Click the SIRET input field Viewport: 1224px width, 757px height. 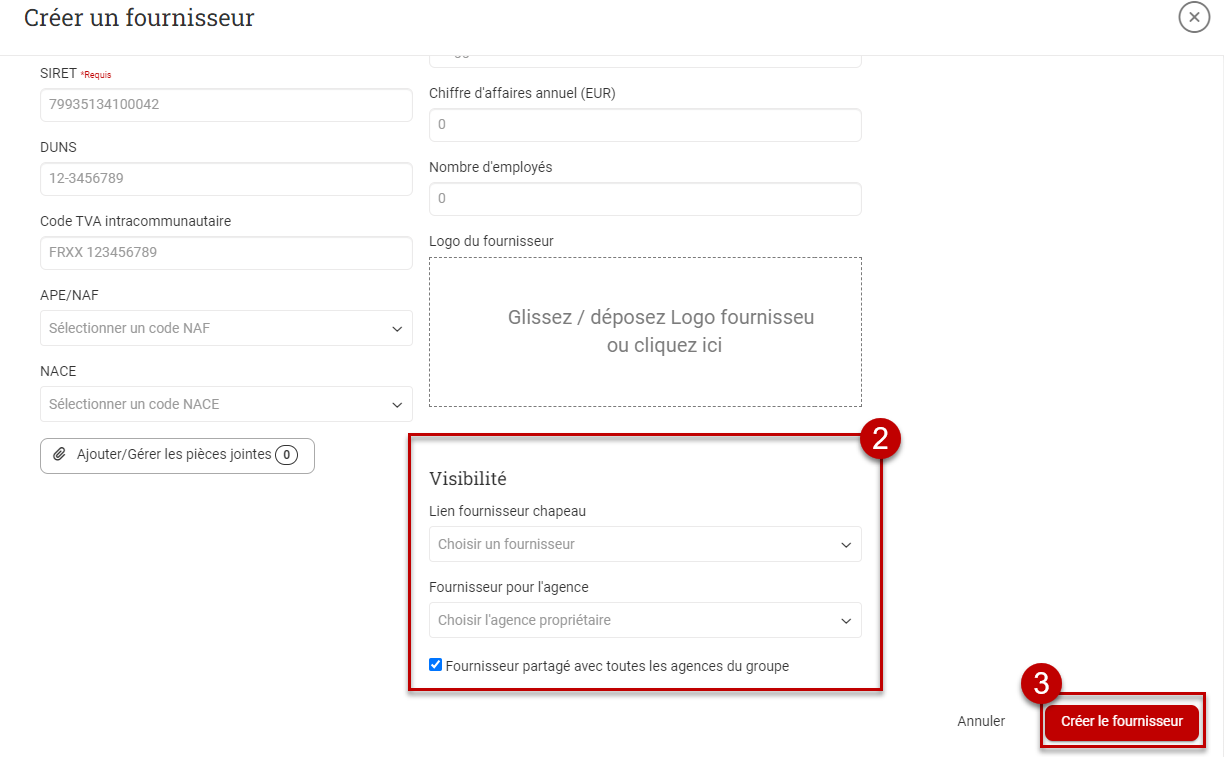(226, 105)
